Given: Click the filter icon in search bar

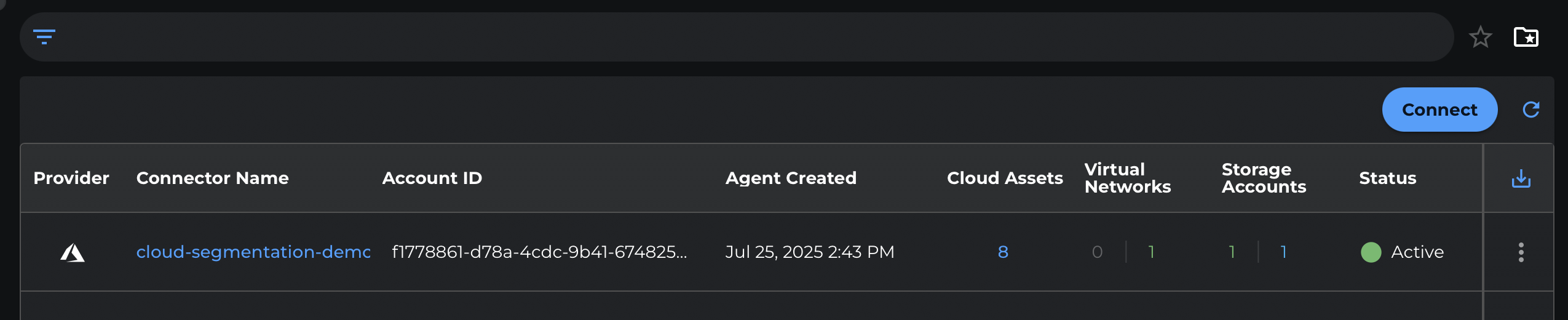Looking at the screenshot, I should coord(44,37).
